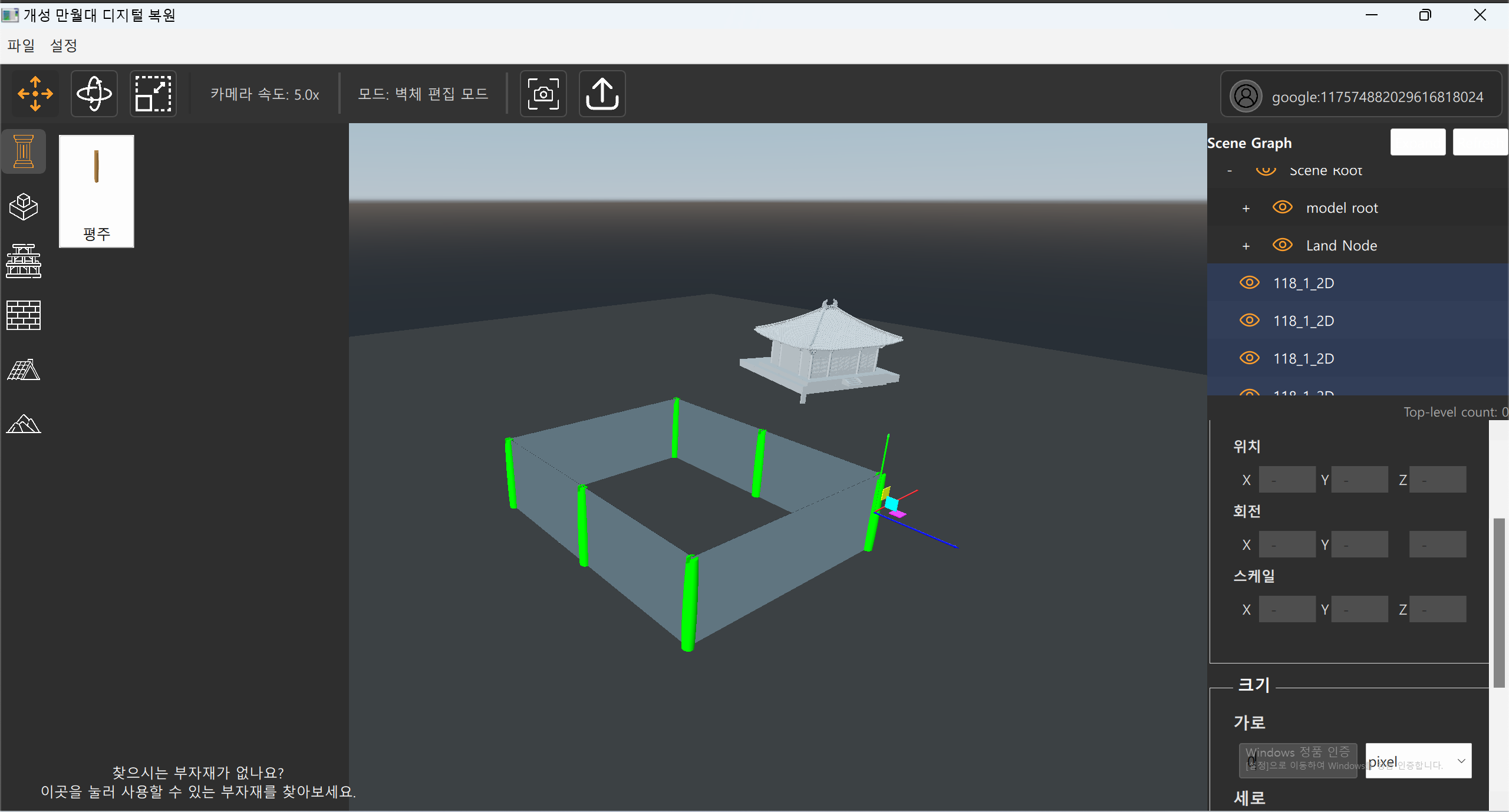Screen dimensions: 1509x812
Task: Select the move/translate arrows tool
Action: 35,94
